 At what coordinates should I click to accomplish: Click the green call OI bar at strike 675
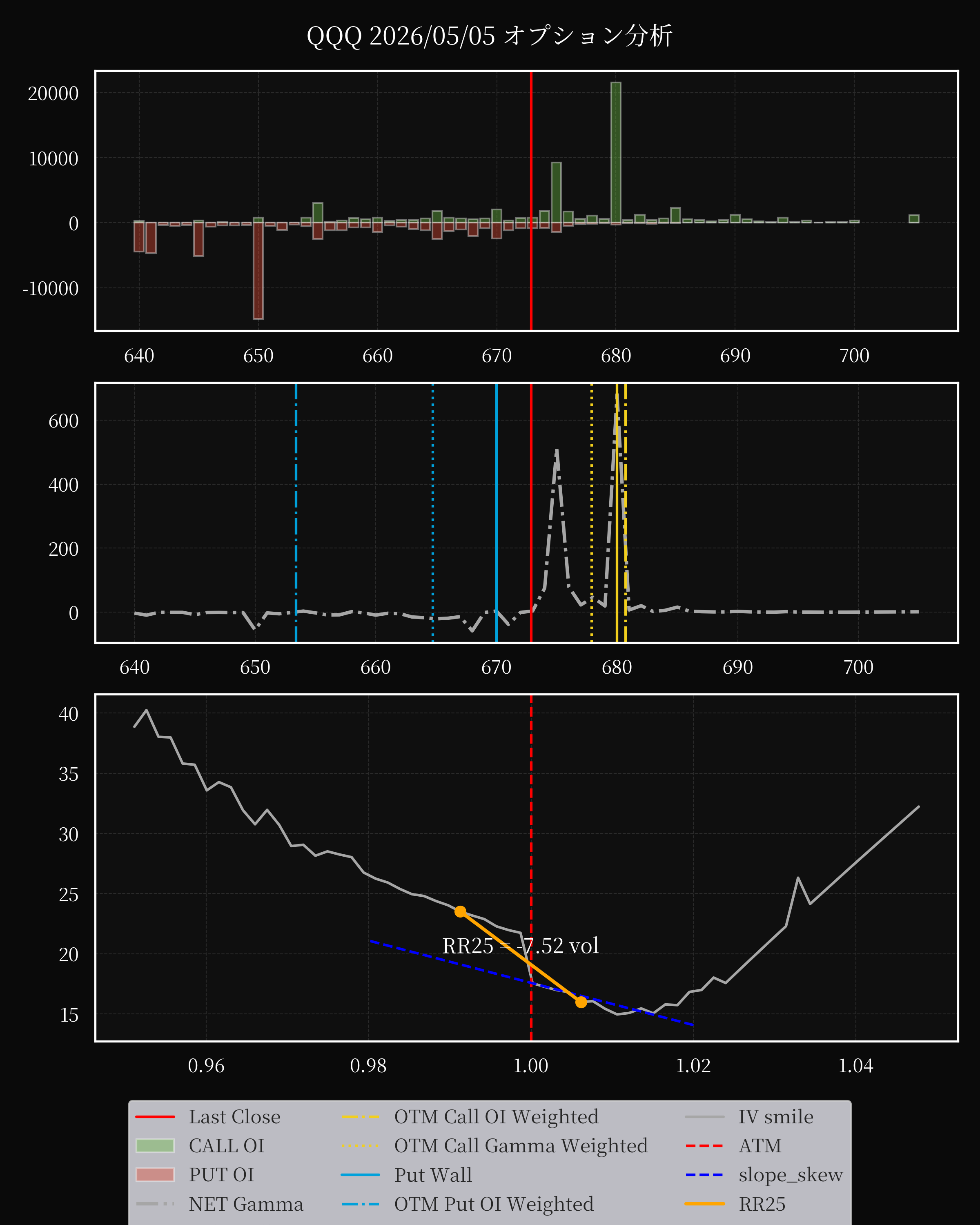[556, 193]
